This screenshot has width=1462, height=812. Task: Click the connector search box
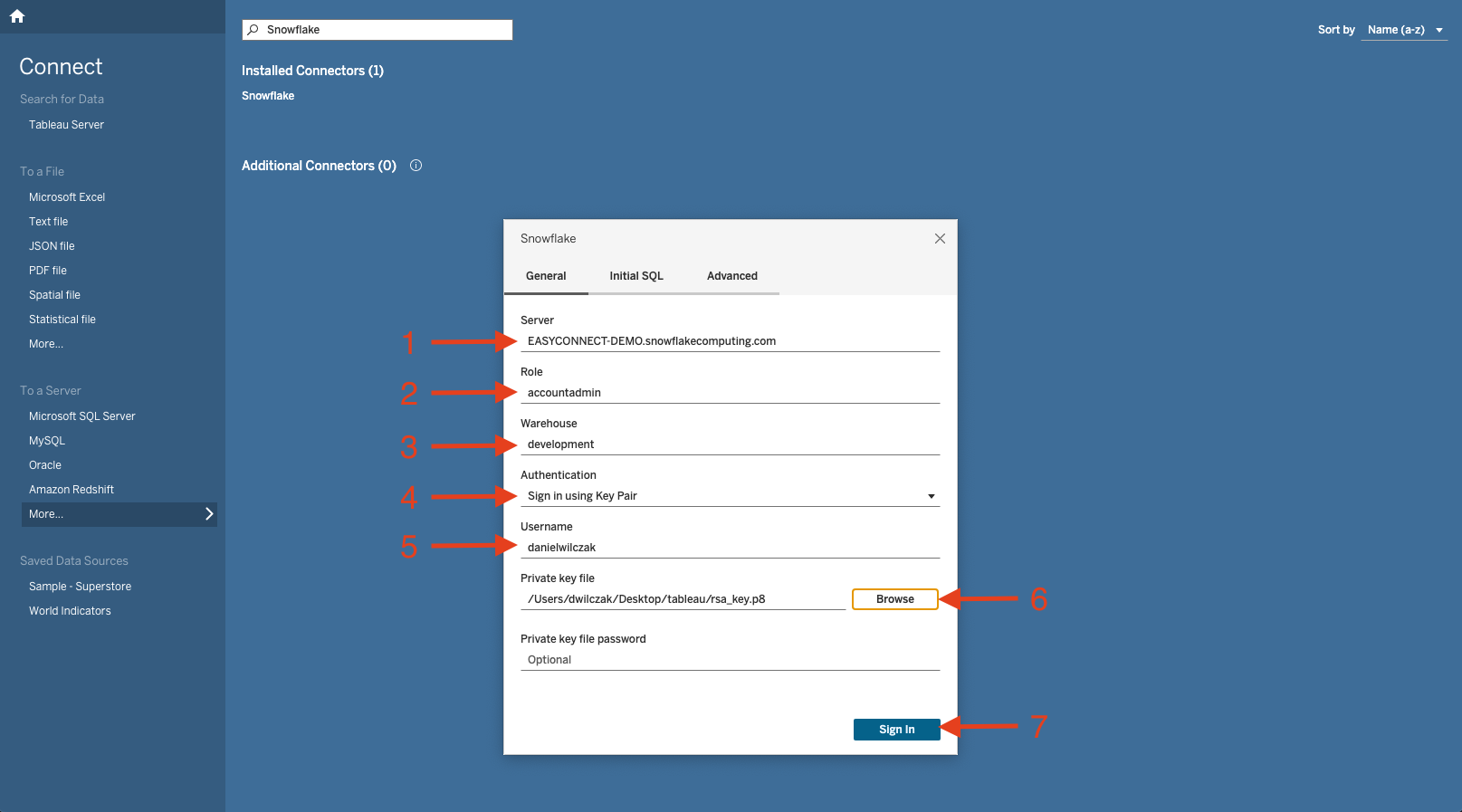(x=377, y=30)
